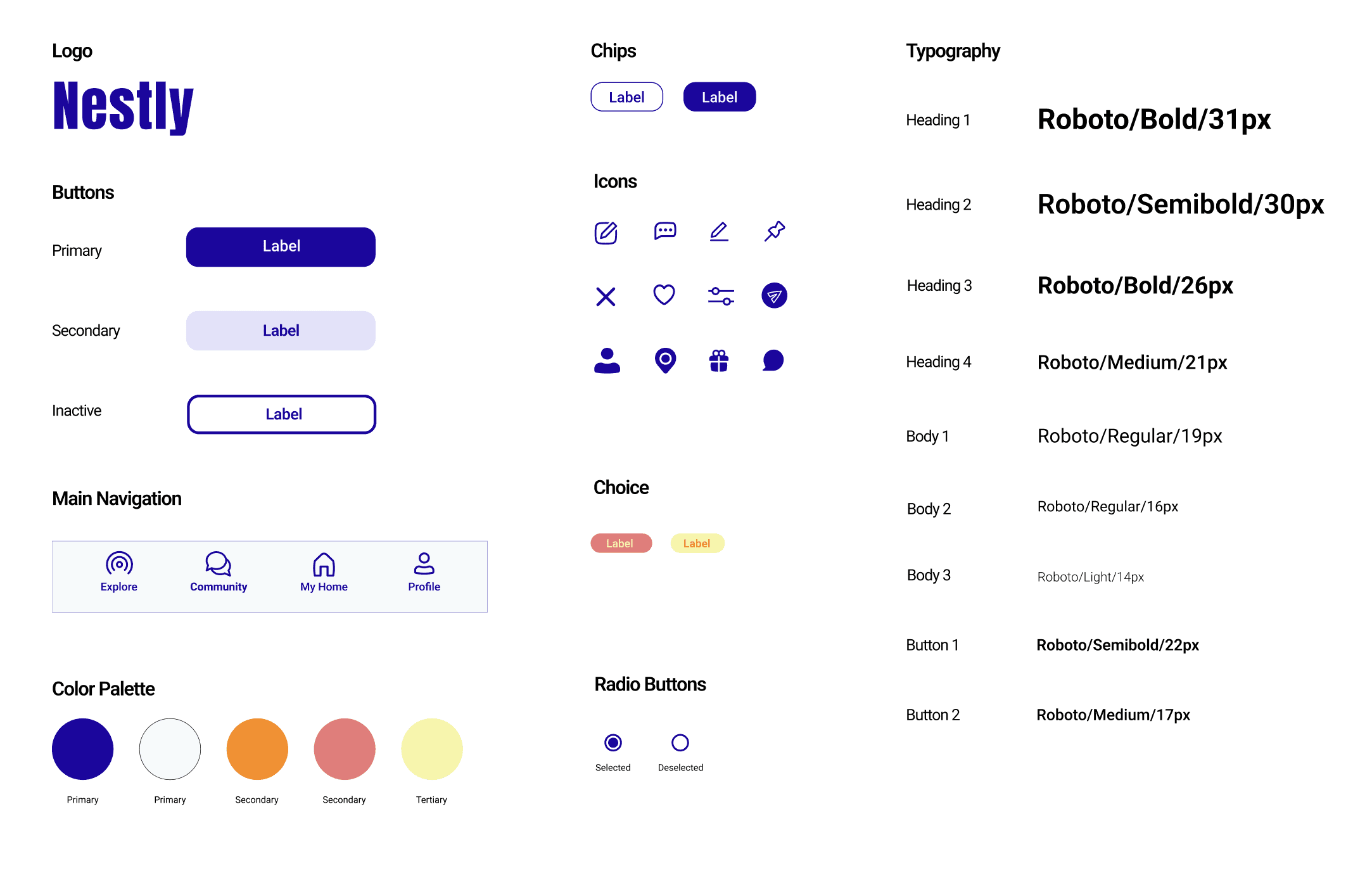The width and height of the screenshot is (1372, 892).
Task: Click the gift box icon
Action: pos(718,360)
